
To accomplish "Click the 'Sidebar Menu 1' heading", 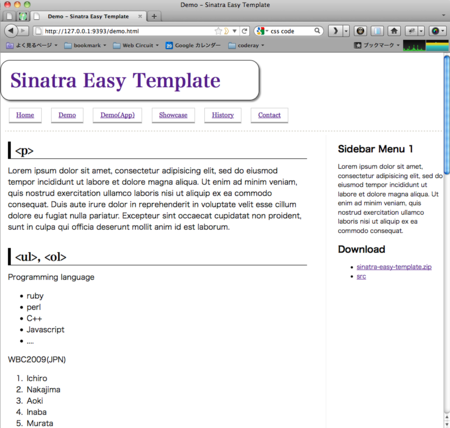I will click(x=375, y=149).
